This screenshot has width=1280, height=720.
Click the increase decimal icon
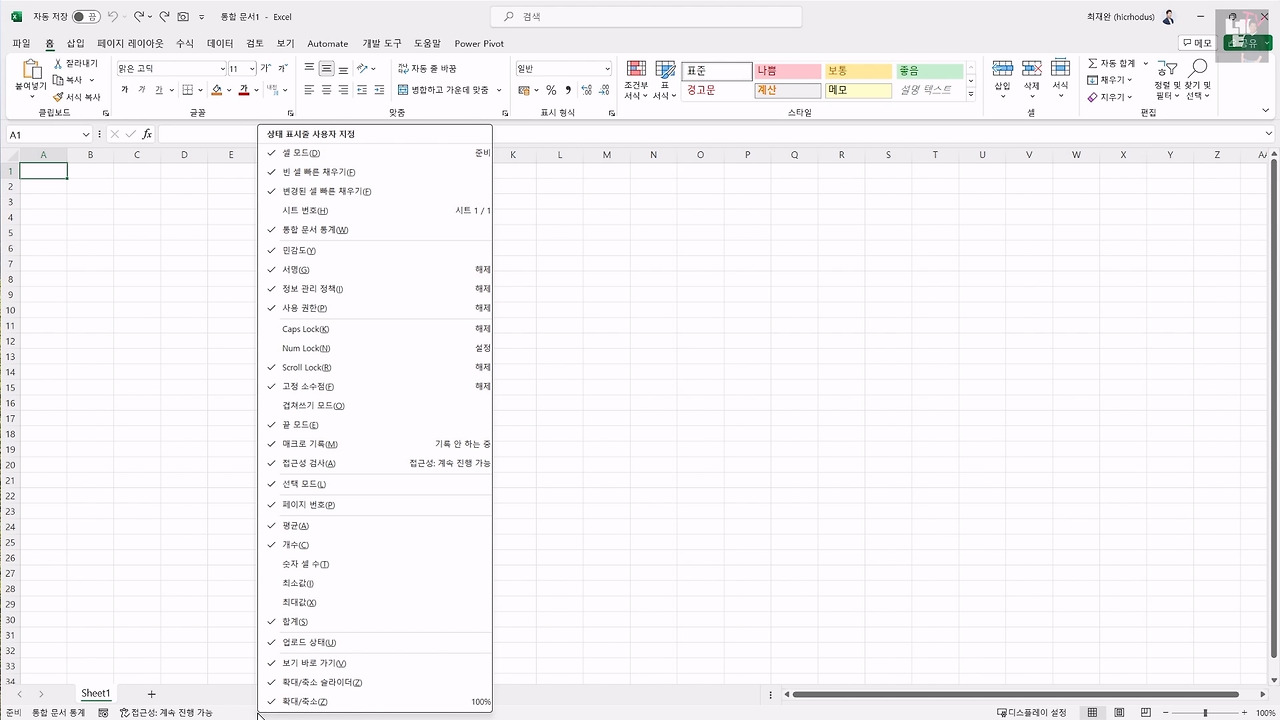click(x=586, y=90)
